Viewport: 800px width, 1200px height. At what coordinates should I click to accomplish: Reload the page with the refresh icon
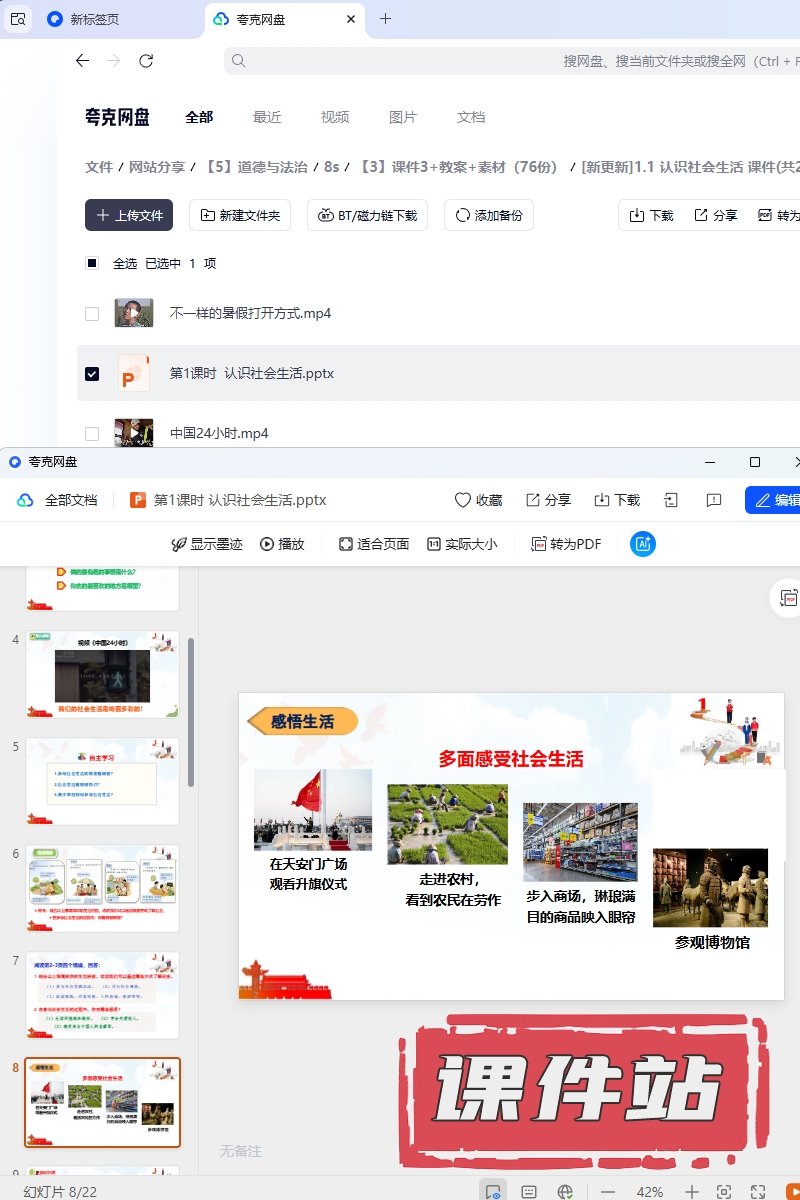coord(146,61)
